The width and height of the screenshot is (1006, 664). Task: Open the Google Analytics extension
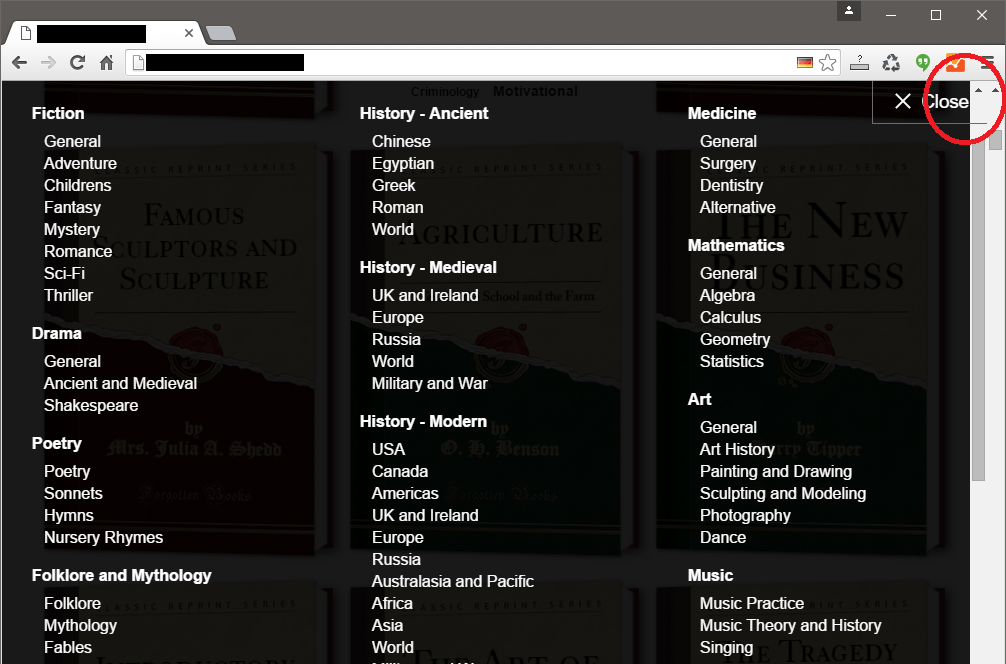(953, 62)
